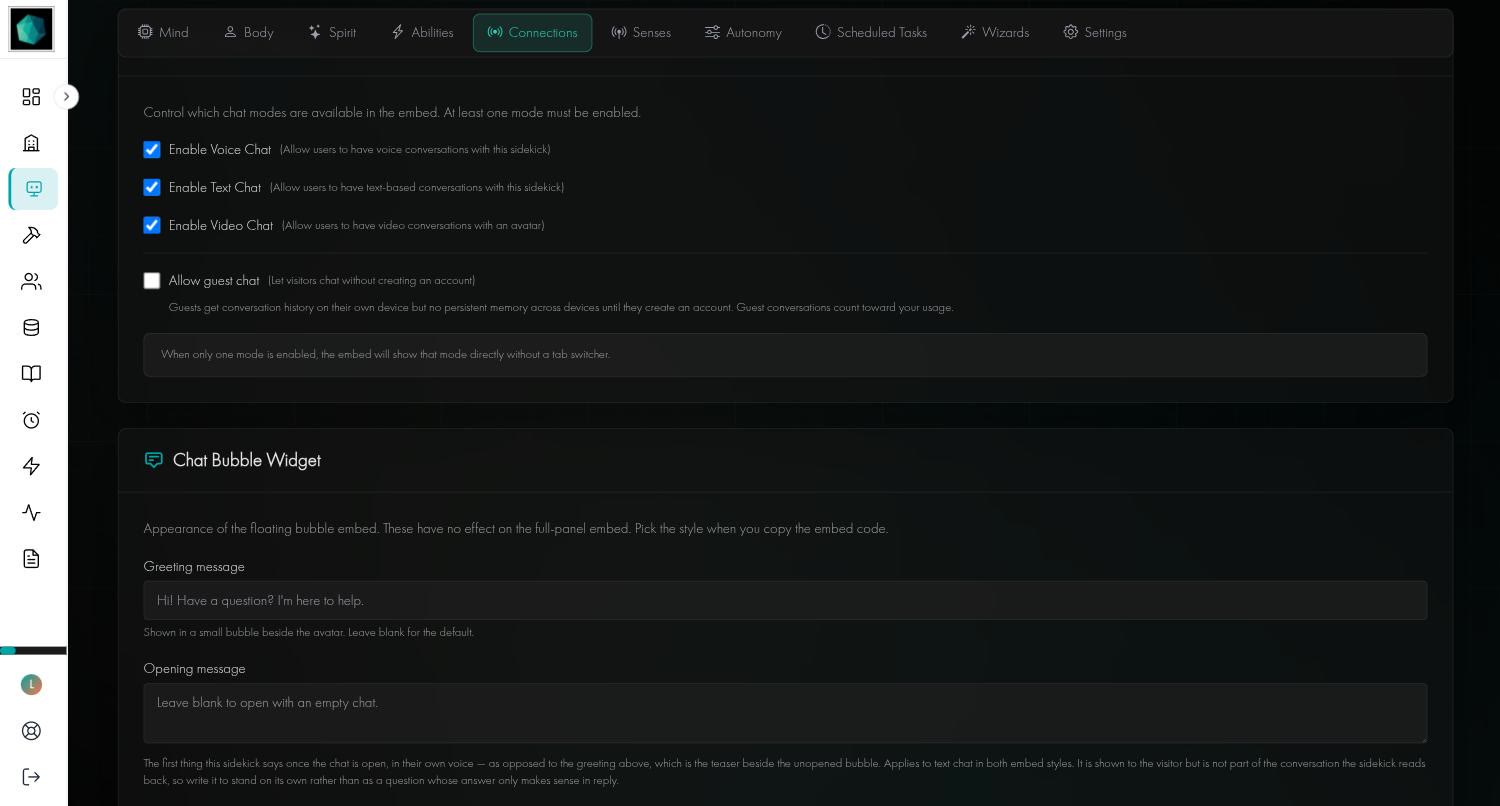Click the Chat Bubble Widget heading
This screenshot has height=806, width=1500.
click(247, 461)
